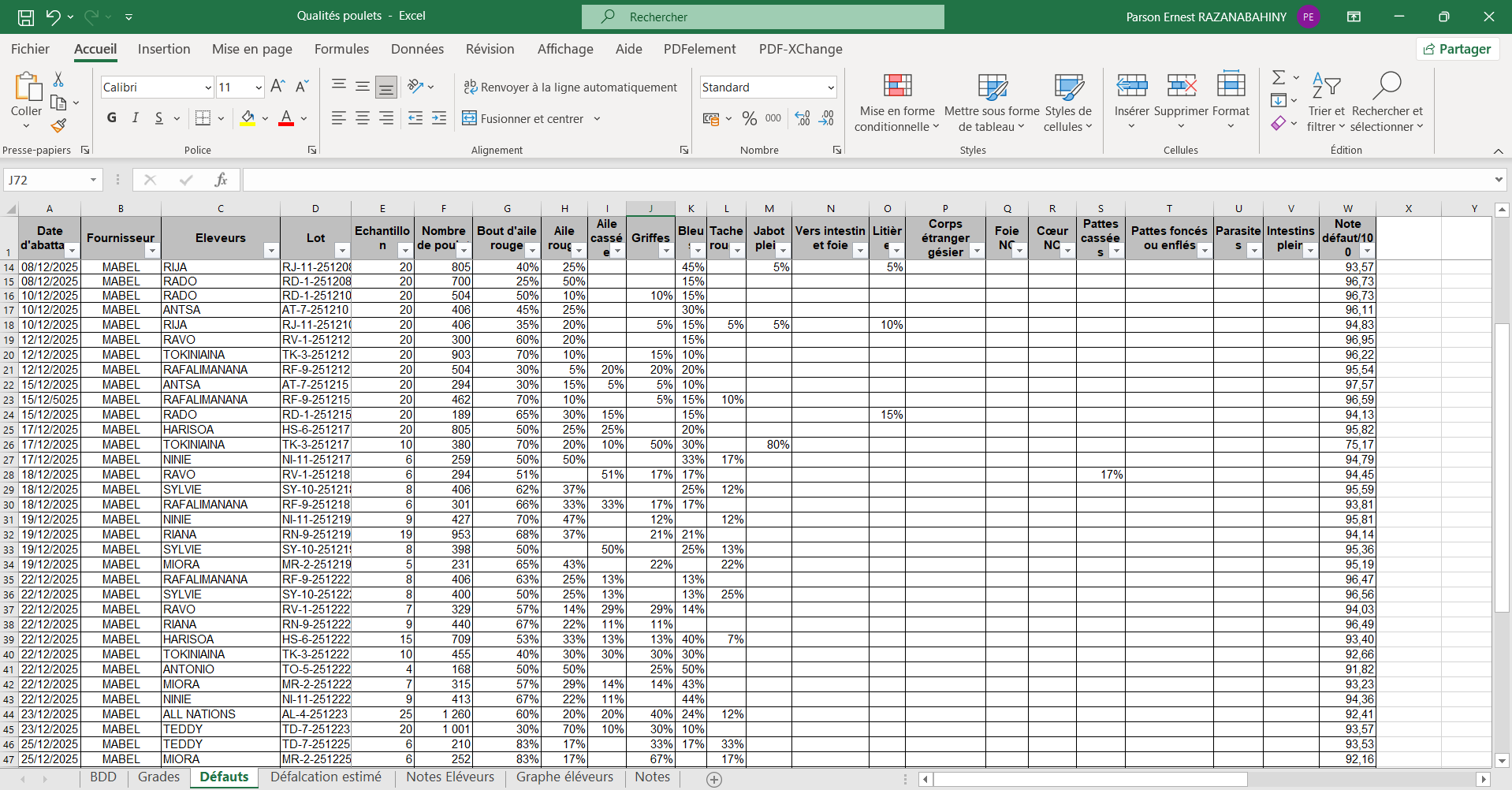This screenshot has width=1512, height=790.
Task: Open the Calibri font name dropdown
Action: point(208,88)
